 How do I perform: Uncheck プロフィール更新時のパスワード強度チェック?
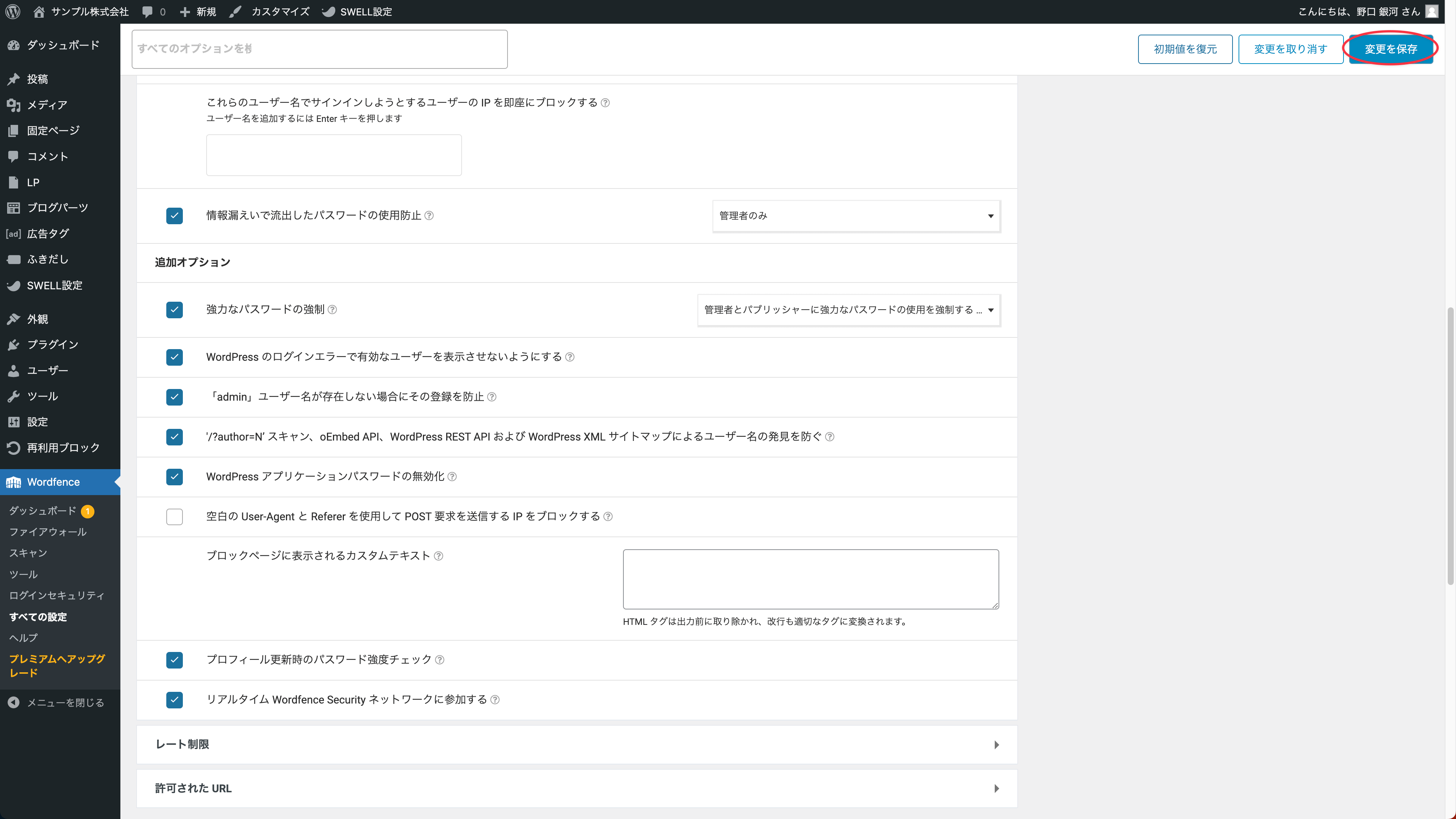pyautogui.click(x=175, y=660)
